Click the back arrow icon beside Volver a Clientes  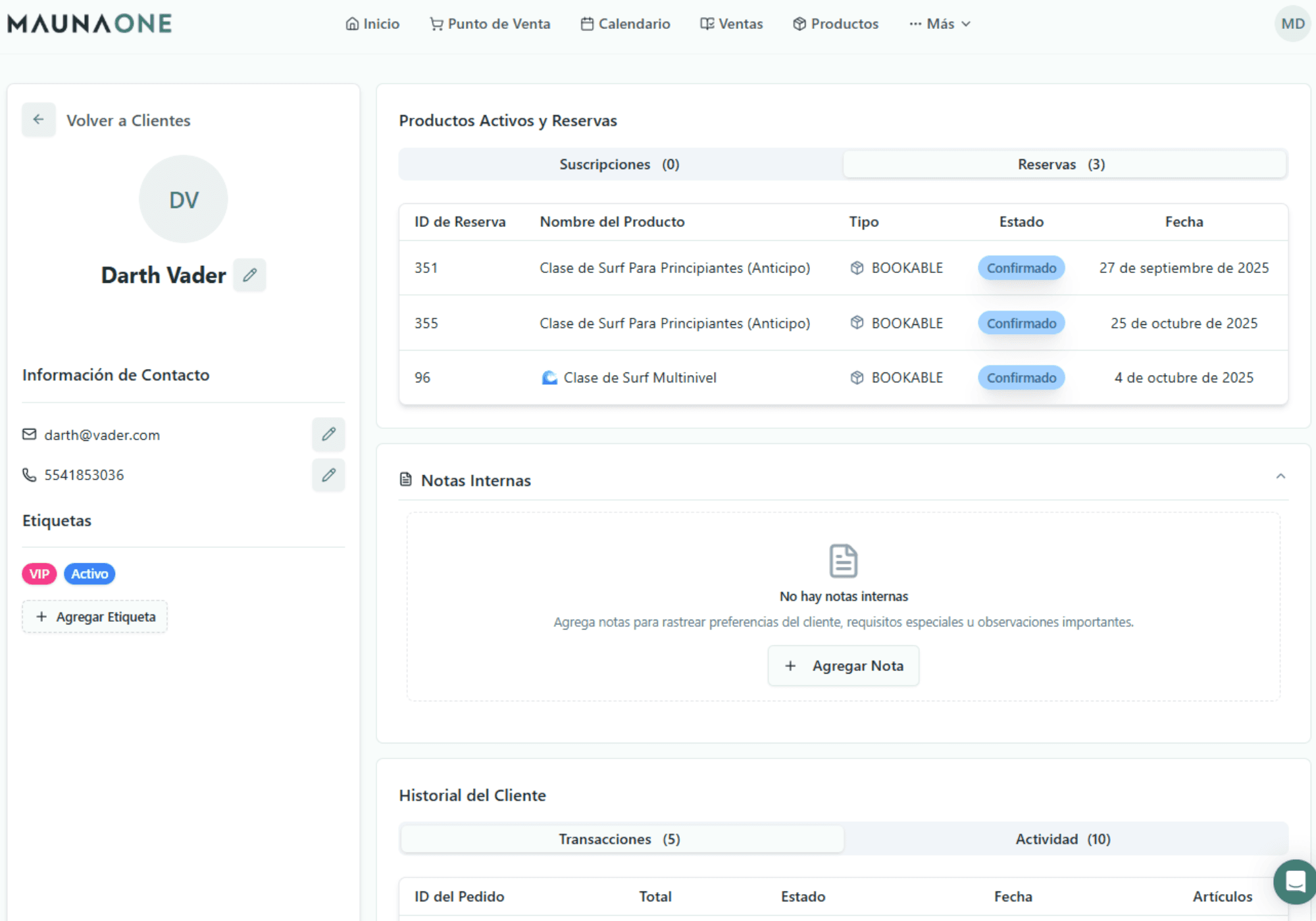point(38,120)
